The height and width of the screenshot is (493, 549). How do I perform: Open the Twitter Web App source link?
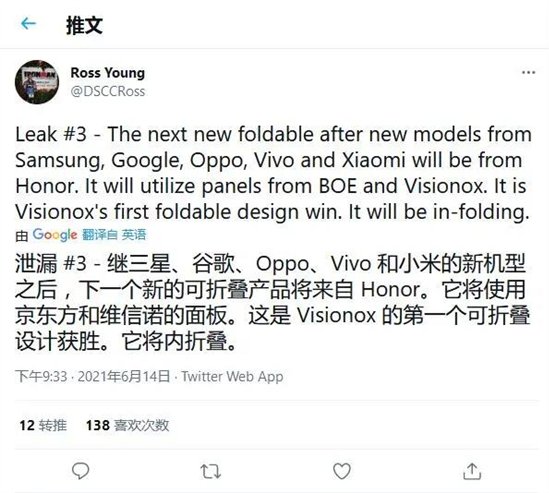tap(232, 376)
